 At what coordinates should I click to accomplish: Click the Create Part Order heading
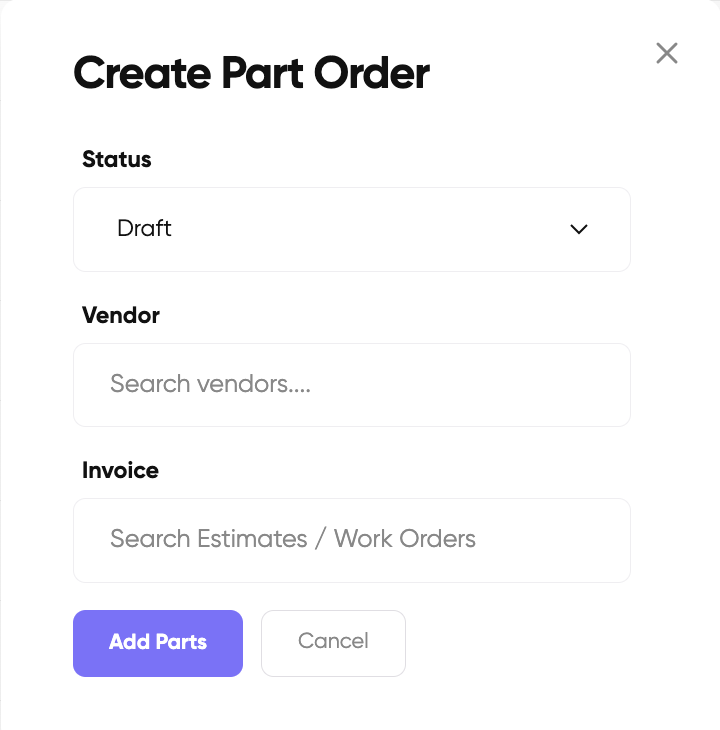click(251, 73)
